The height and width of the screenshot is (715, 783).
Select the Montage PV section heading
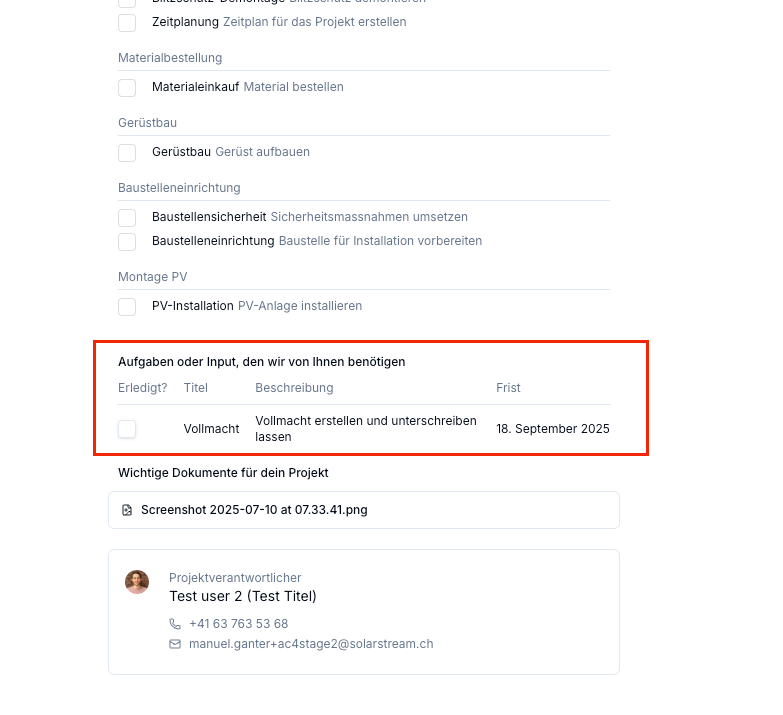[x=152, y=277]
